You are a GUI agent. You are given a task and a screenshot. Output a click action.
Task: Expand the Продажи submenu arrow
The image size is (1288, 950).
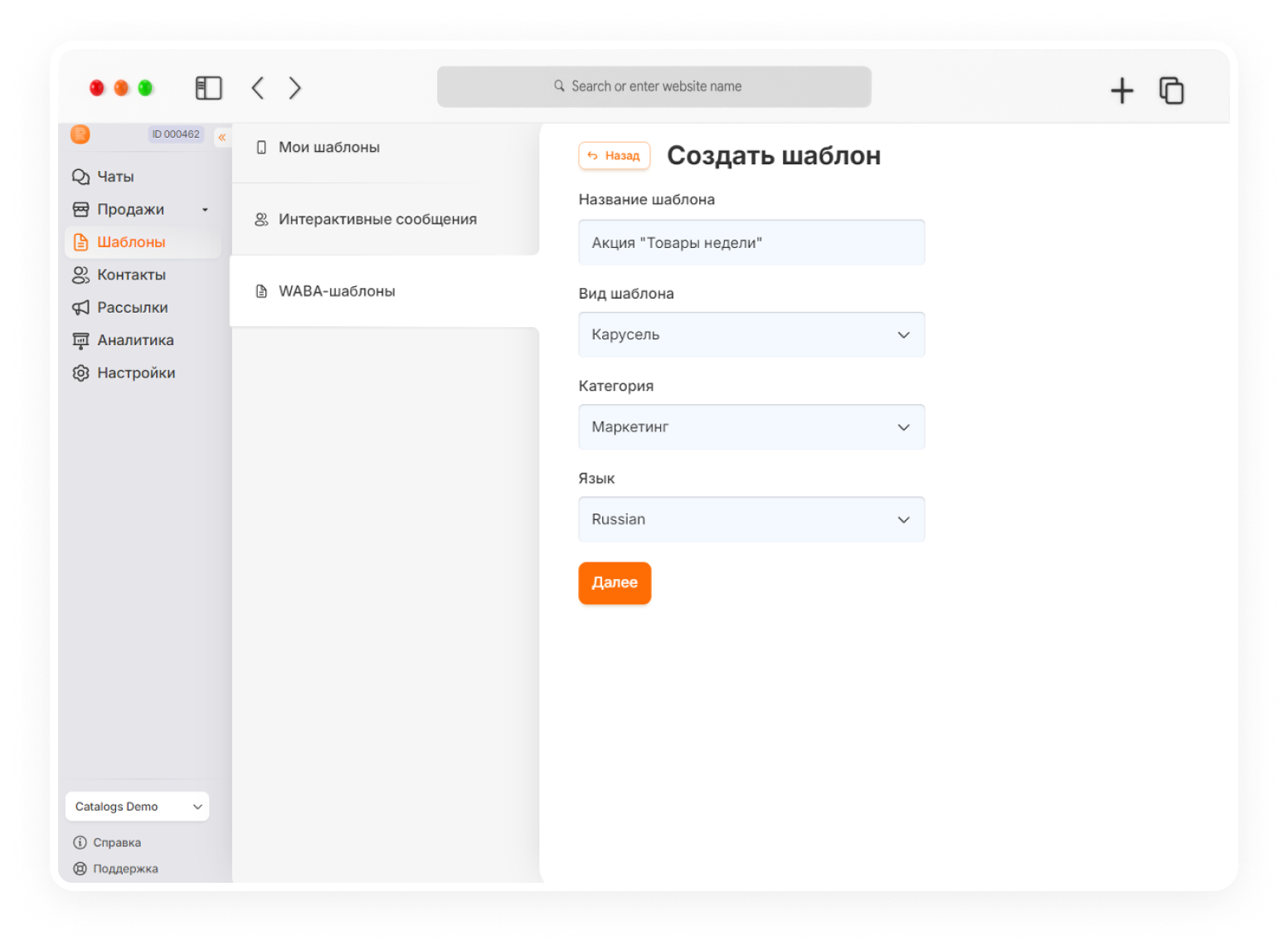pyautogui.click(x=205, y=210)
